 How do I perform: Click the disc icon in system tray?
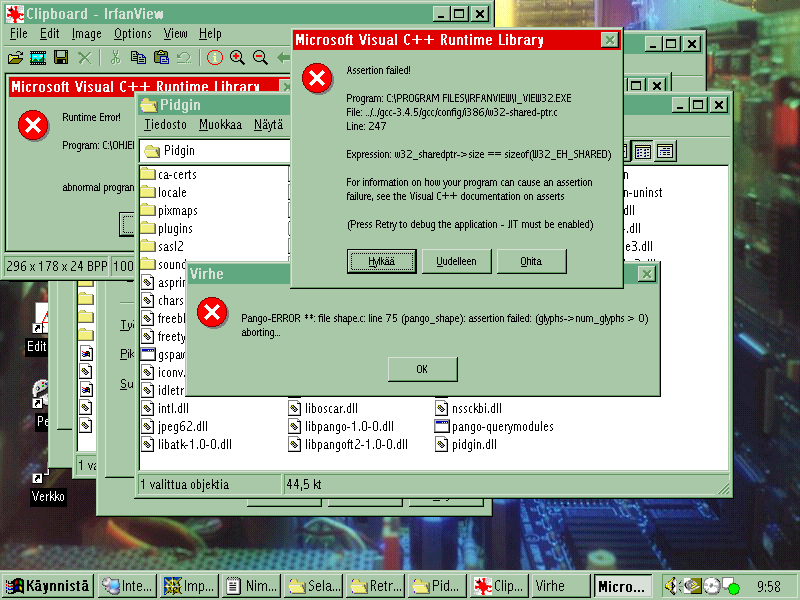pyautogui.click(x=712, y=586)
